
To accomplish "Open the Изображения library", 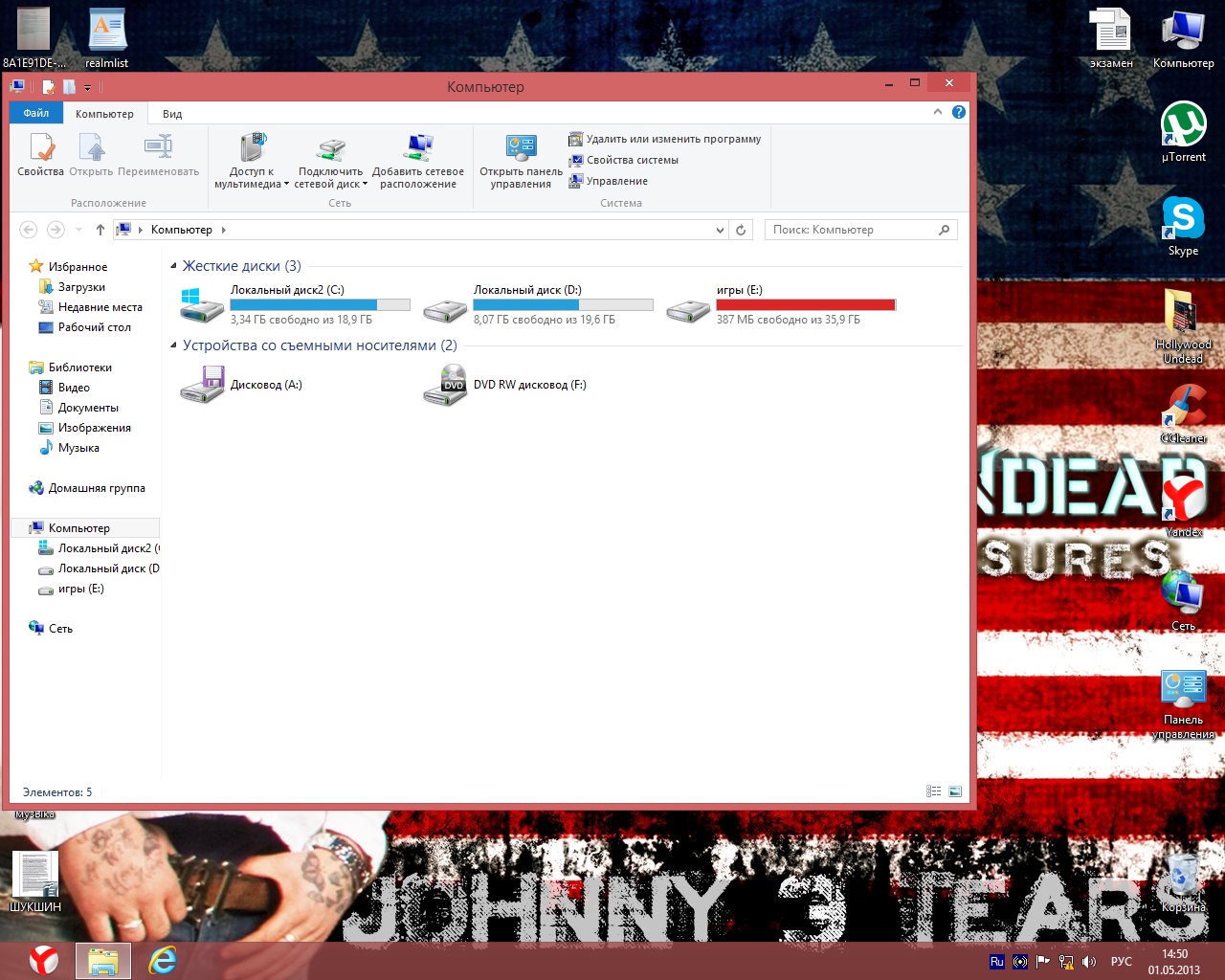I will (x=84, y=428).
